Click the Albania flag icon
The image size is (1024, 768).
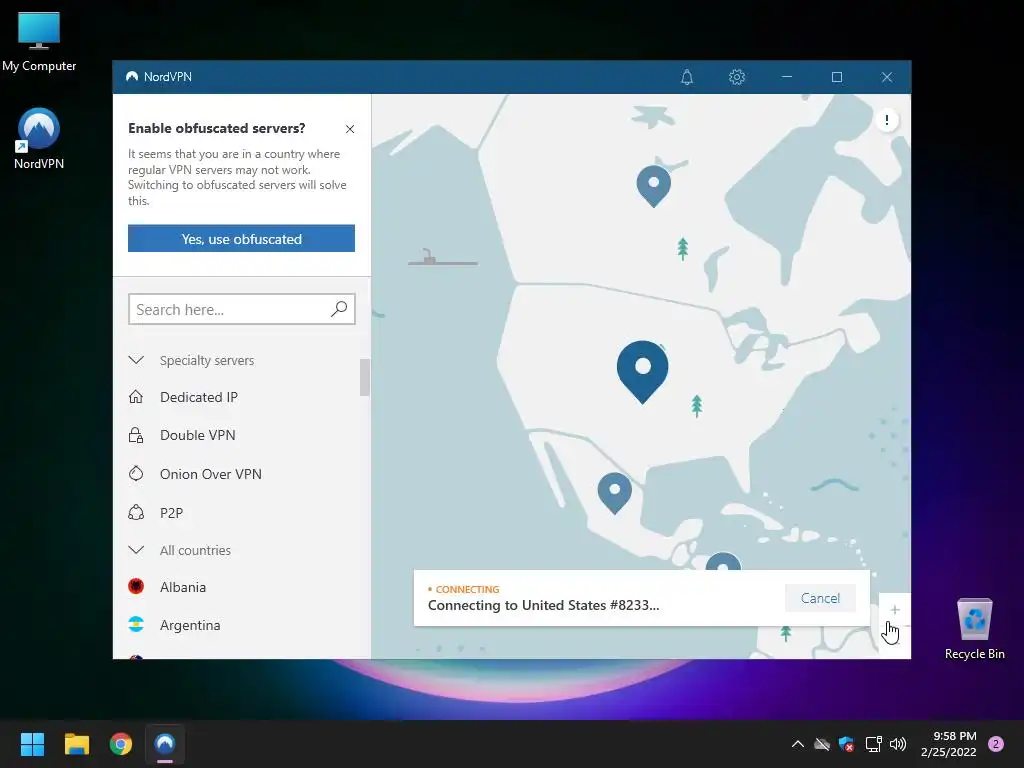point(136,586)
